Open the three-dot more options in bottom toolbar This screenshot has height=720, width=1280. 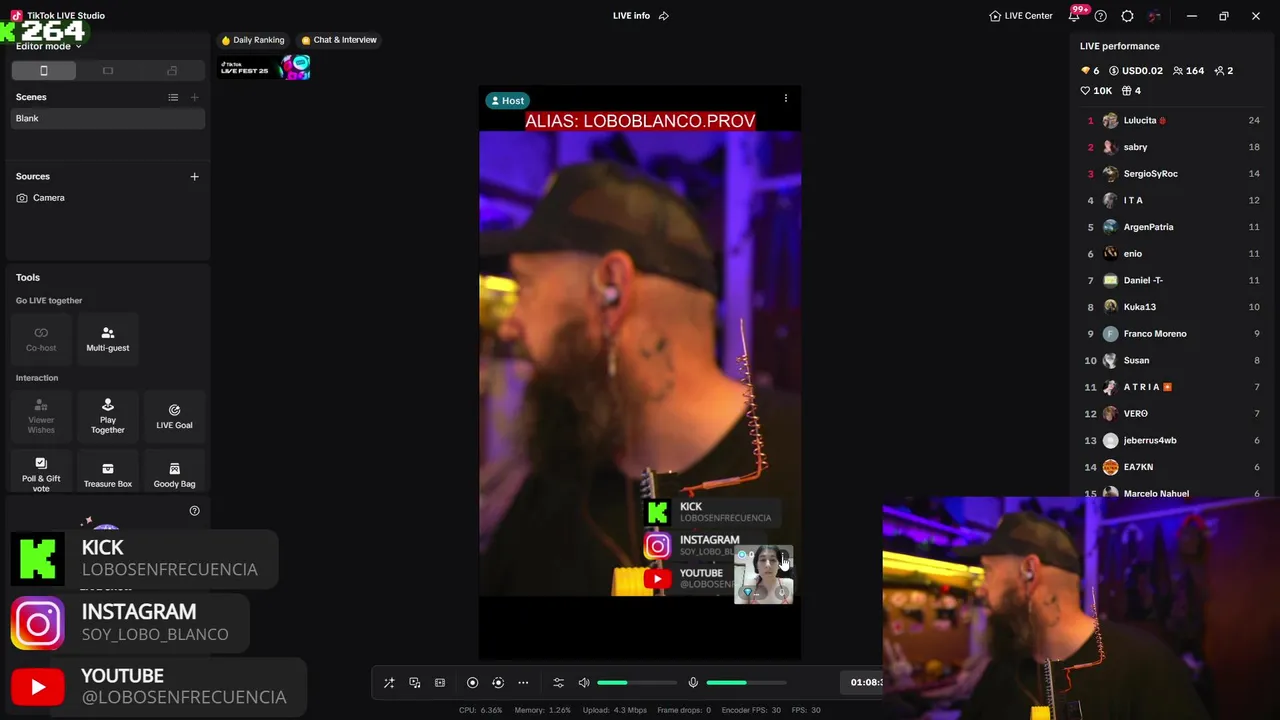[523, 683]
